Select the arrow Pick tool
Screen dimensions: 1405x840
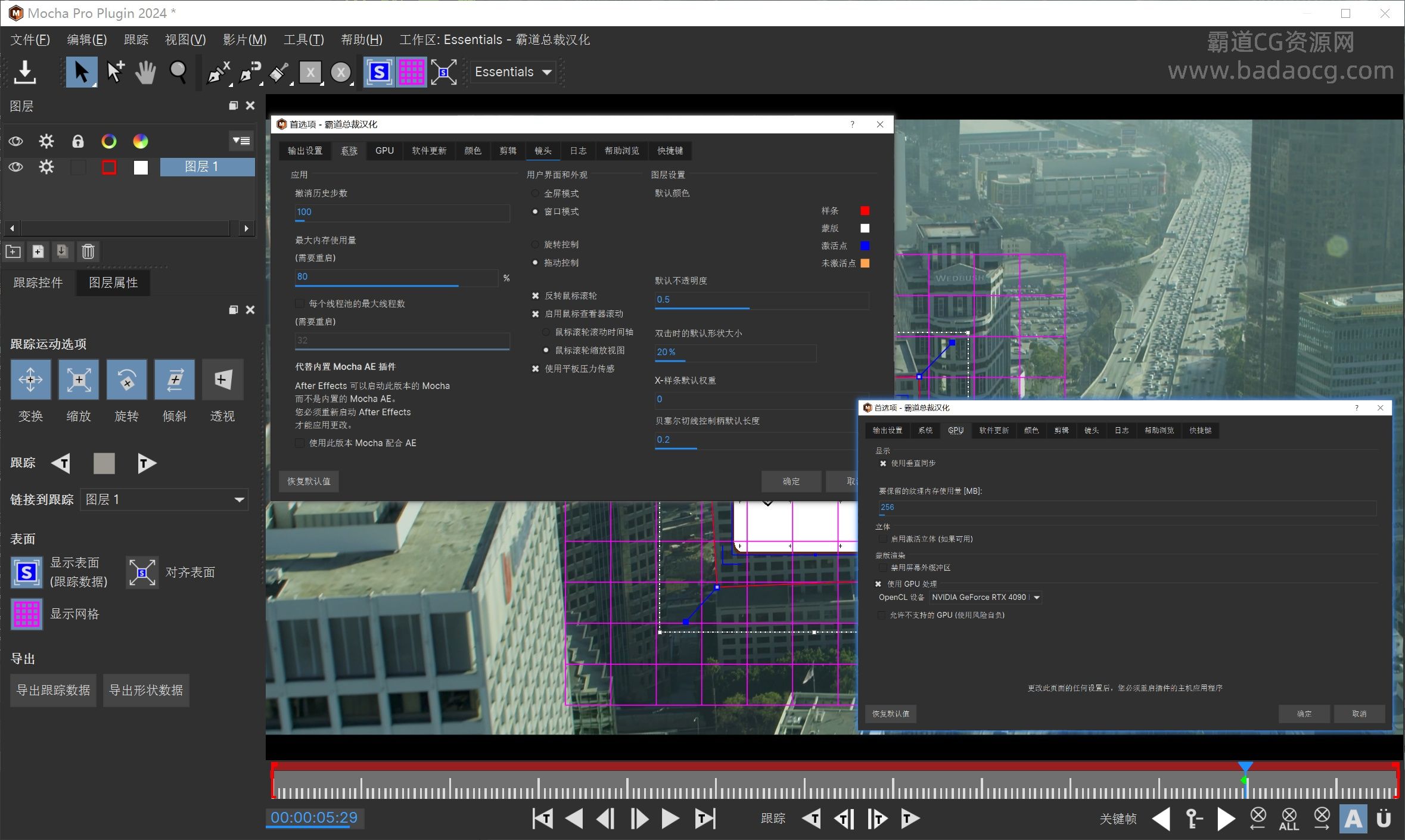pos(82,72)
